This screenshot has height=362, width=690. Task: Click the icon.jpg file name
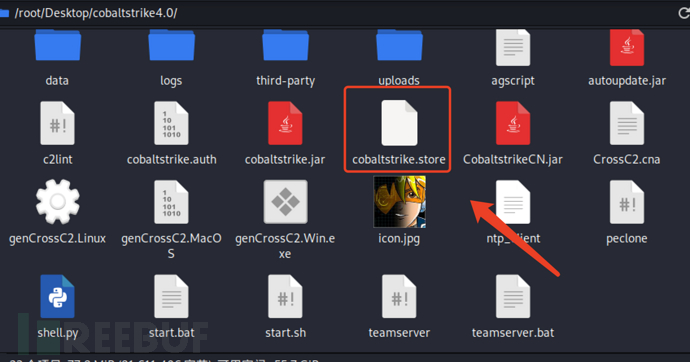click(399, 239)
